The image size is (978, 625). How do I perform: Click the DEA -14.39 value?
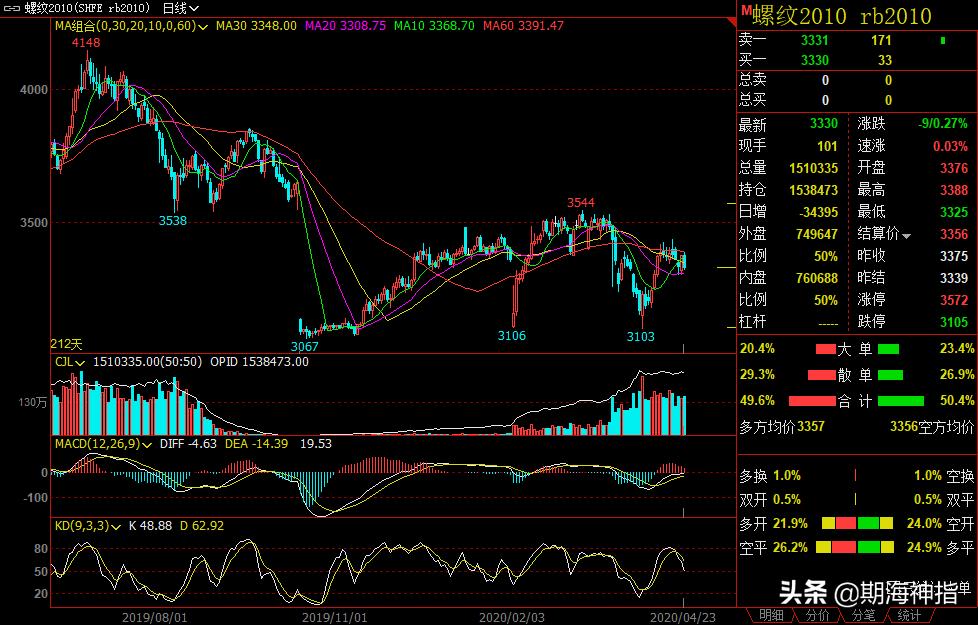(x=256, y=444)
